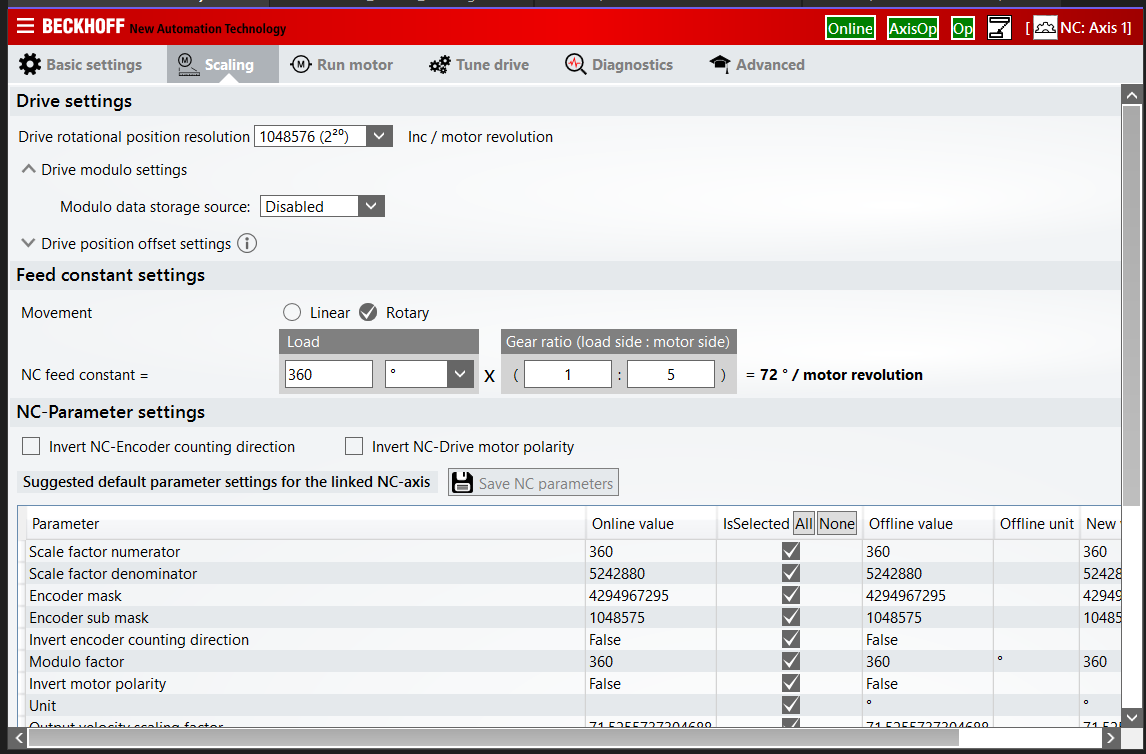1146x754 pixels.
Task: Click the vertical scrollbar up arrow
Action: point(1131,95)
